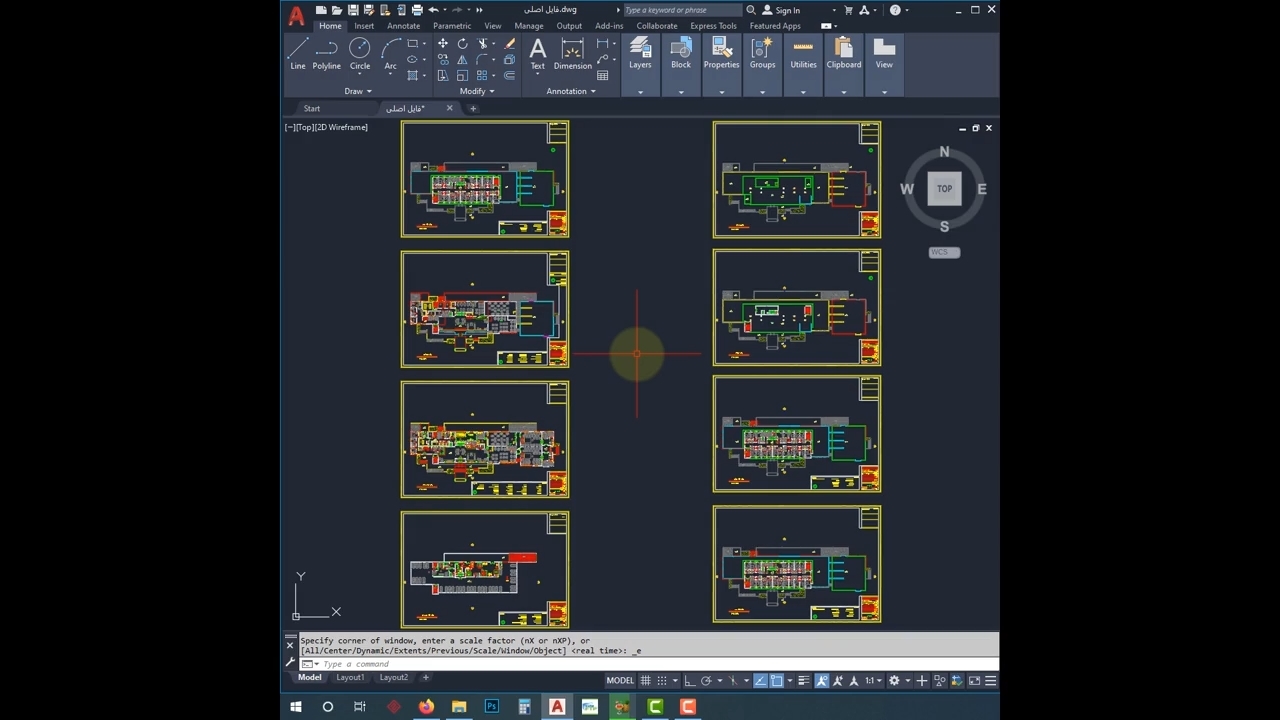Choose the Circle tool in Draw panel
The height and width of the screenshot is (720, 1280).
[x=360, y=53]
